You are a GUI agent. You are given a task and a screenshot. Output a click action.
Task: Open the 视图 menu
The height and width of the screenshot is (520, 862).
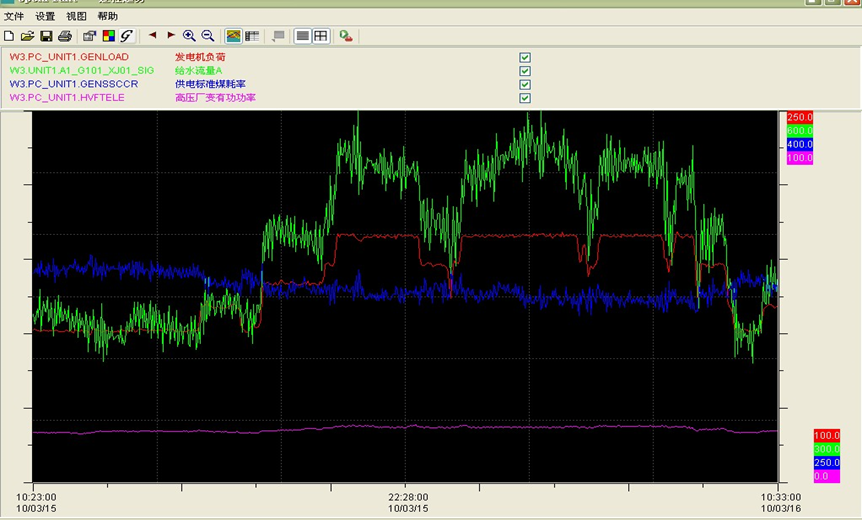[76, 16]
